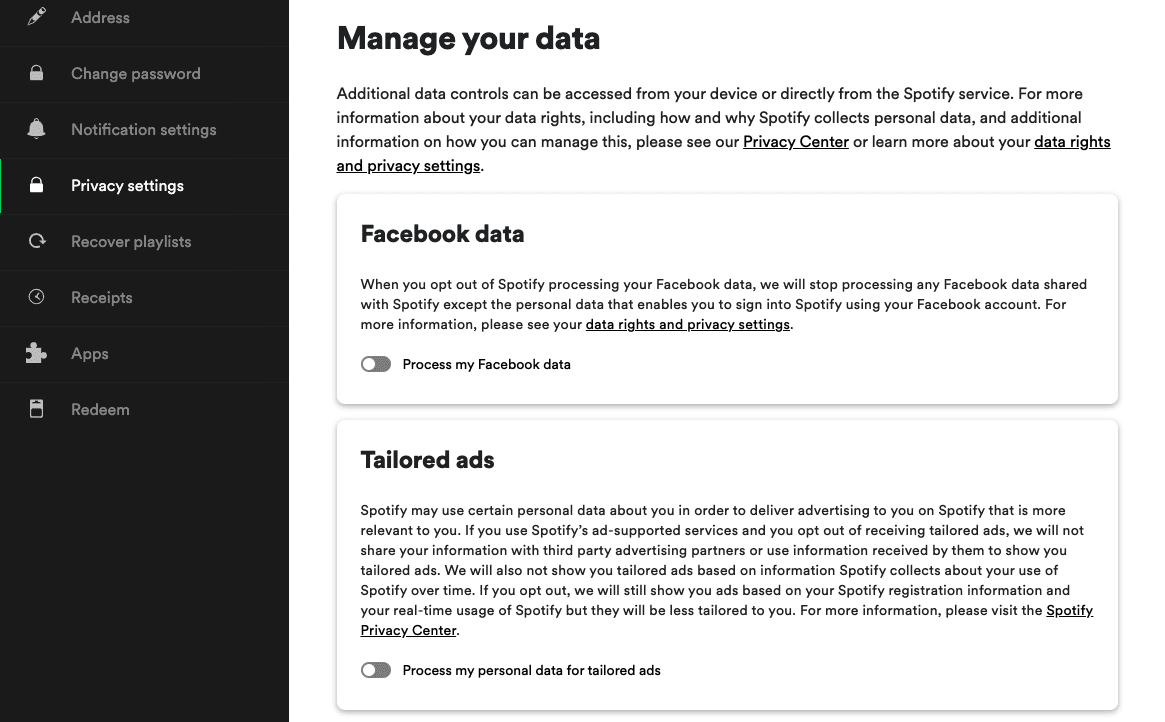1165x722 pixels.
Task: Enable the Process my Facebook data toggle
Action: [x=375, y=364]
